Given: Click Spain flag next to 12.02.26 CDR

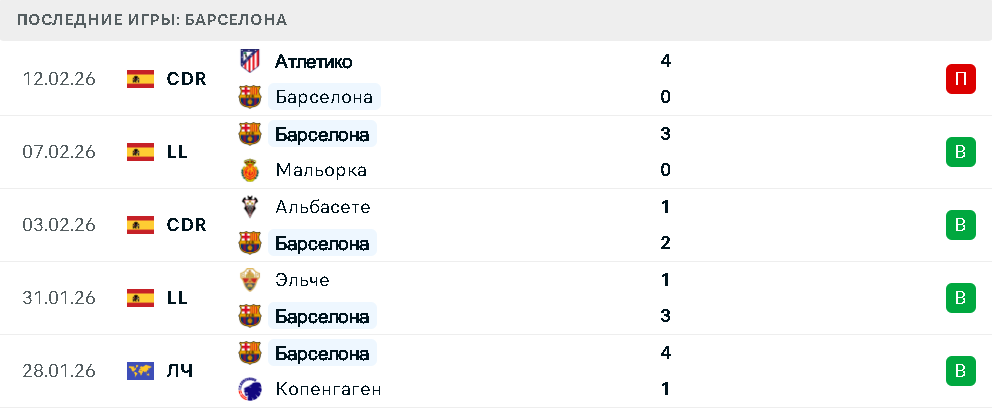Looking at the screenshot, I should (140, 79).
